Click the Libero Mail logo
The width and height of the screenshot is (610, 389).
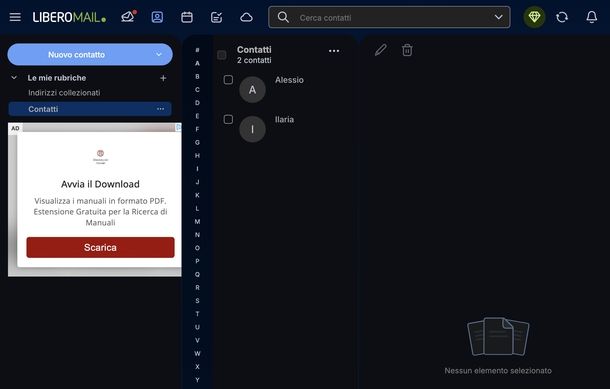(x=69, y=17)
